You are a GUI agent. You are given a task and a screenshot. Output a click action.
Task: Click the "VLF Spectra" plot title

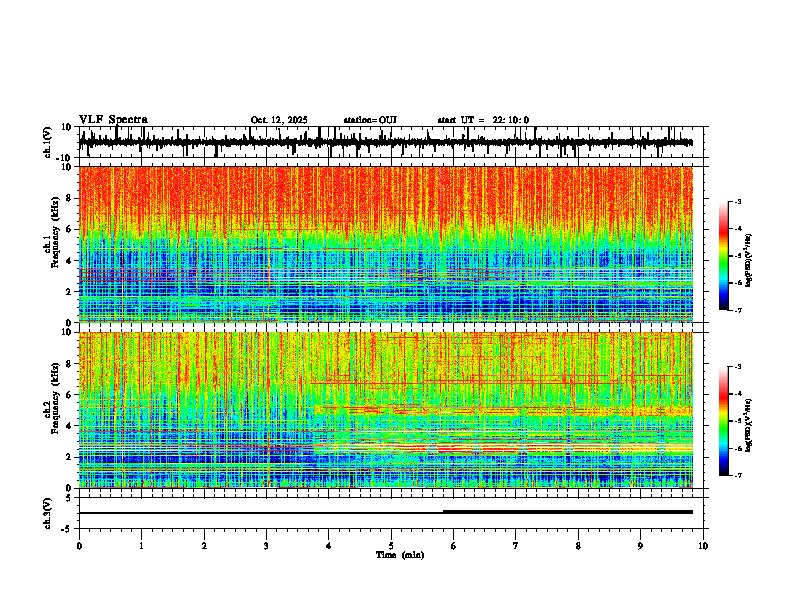113,120
